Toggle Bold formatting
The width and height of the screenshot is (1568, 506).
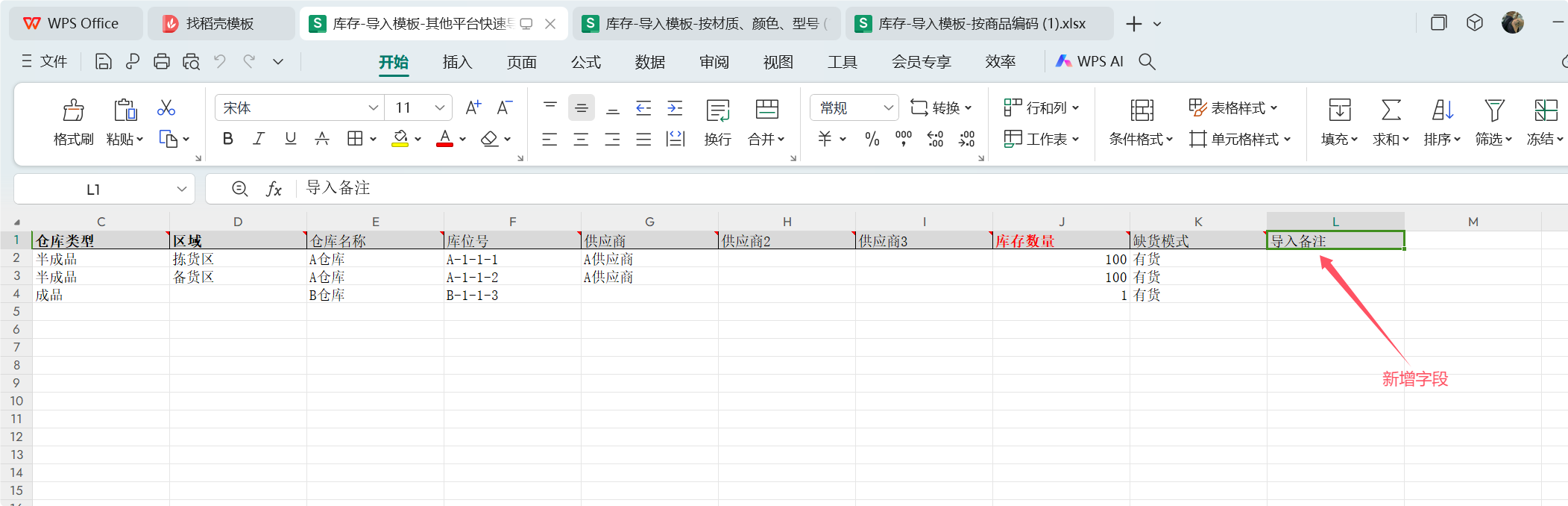(x=228, y=139)
